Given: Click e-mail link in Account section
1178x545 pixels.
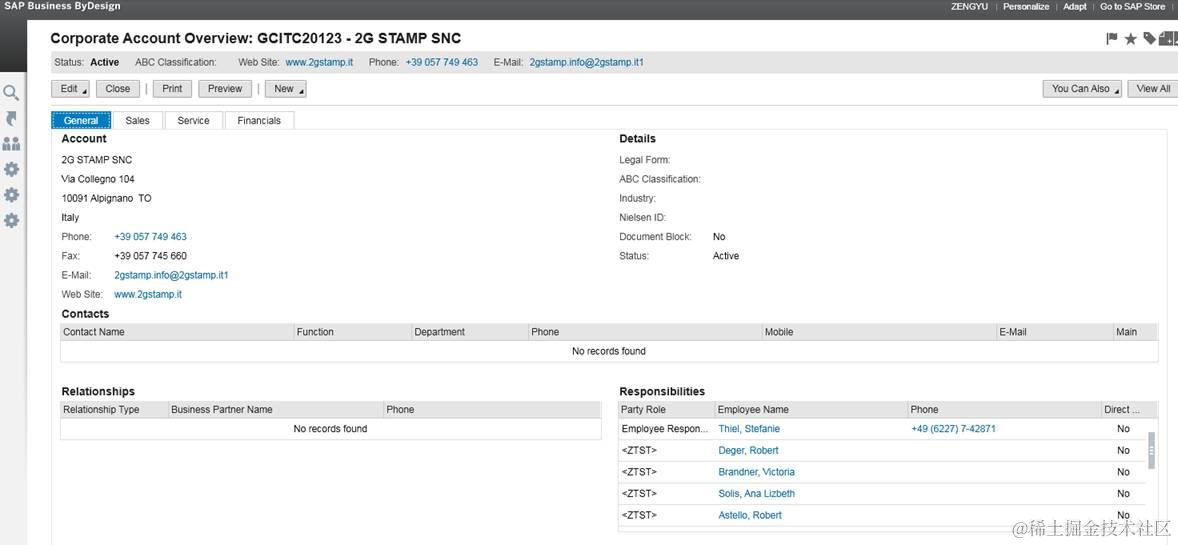Looking at the screenshot, I should (171, 275).
